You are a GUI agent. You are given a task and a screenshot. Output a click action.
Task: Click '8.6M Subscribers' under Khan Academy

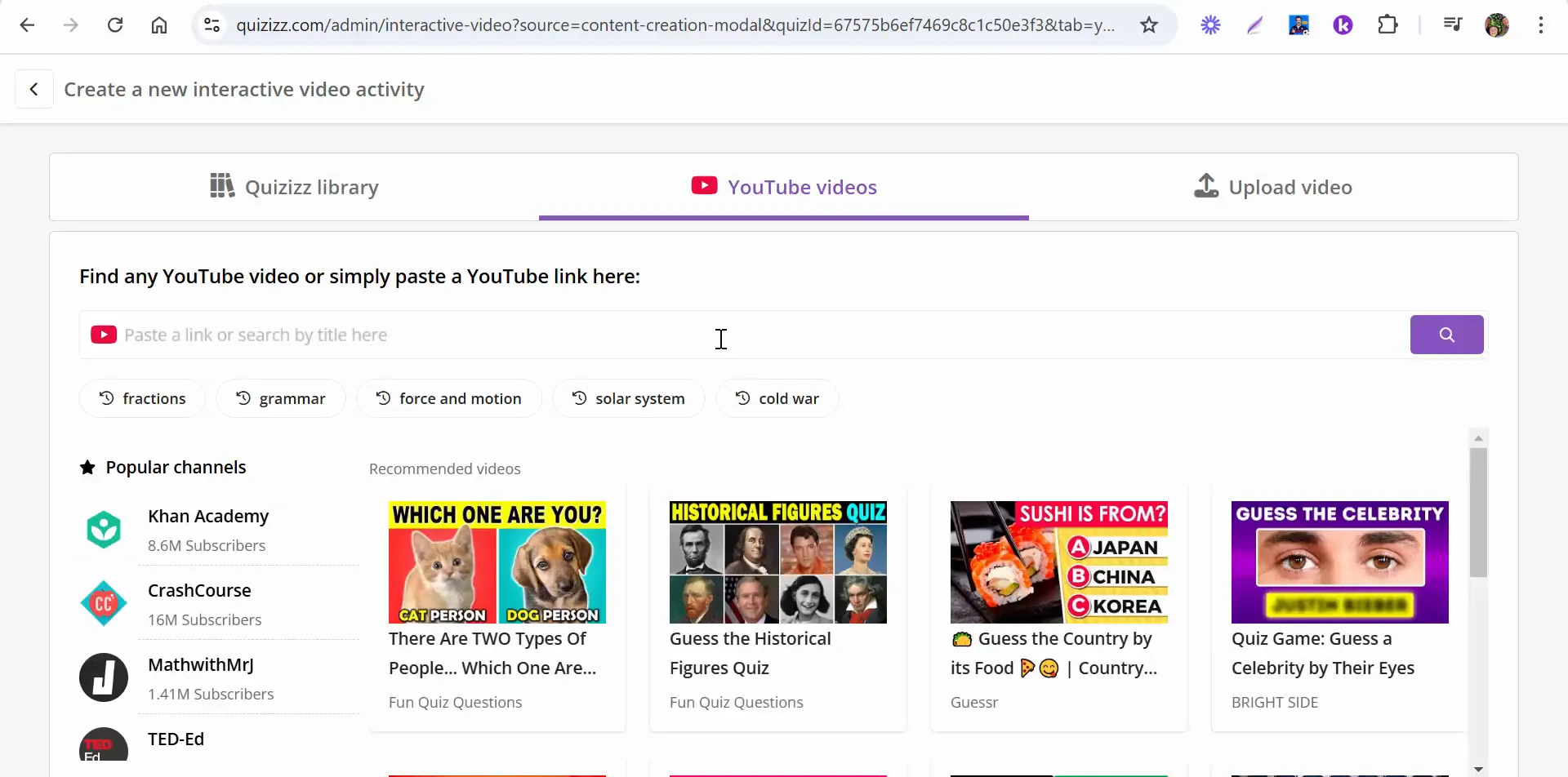point(207,546)
